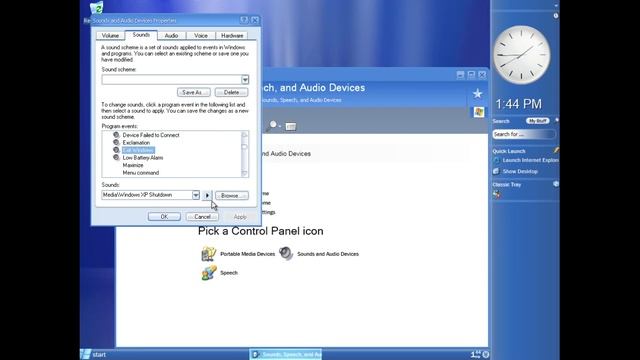The width and height of the screenshot is (640, 360).
Task: Open the Sounds and Audio Devices speaker icon
Action: tap(286, 253)
